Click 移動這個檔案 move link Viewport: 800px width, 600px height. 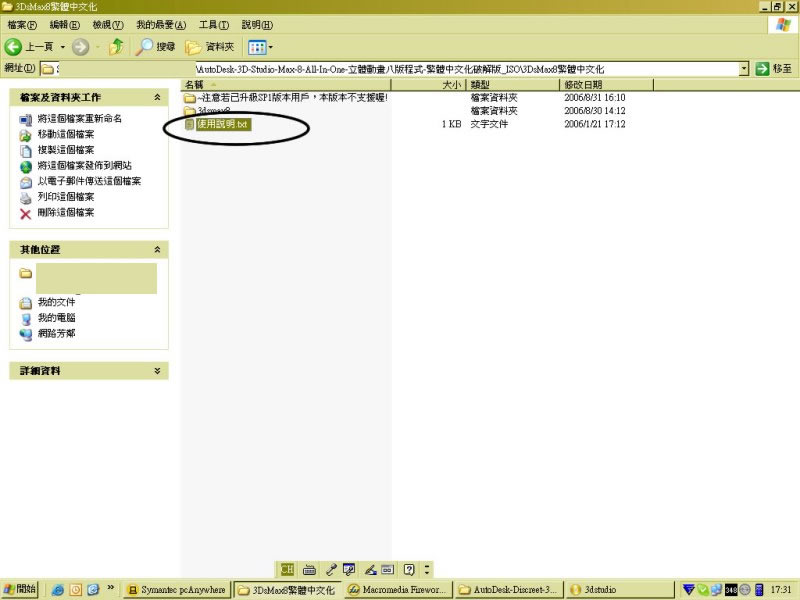[66, 134]
